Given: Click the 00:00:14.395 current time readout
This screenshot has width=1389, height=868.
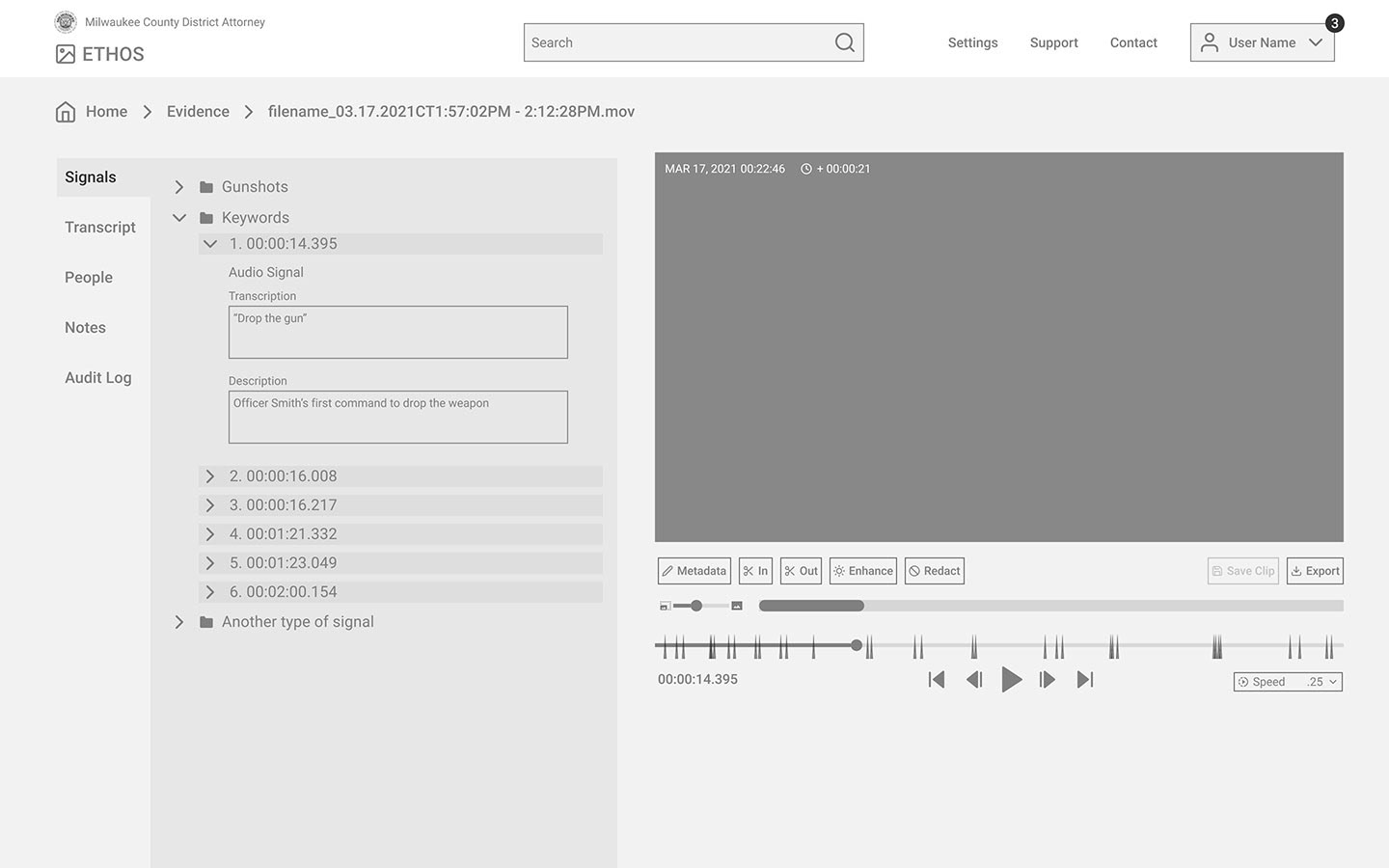Looking at the screenshot, I should pyautogui.click(x=697, y=680).
